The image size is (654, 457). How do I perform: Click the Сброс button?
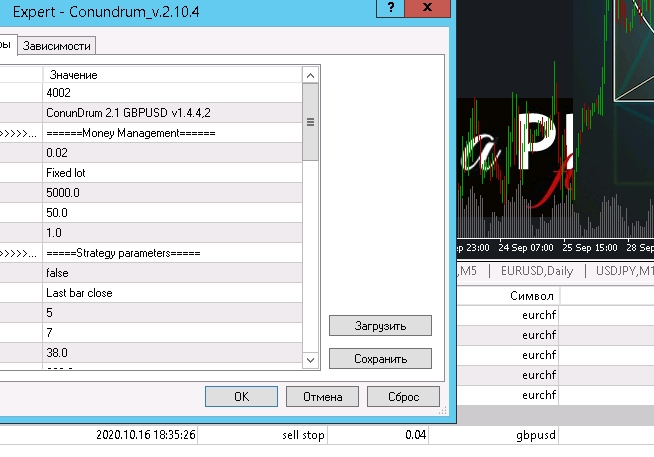(403, 397)
